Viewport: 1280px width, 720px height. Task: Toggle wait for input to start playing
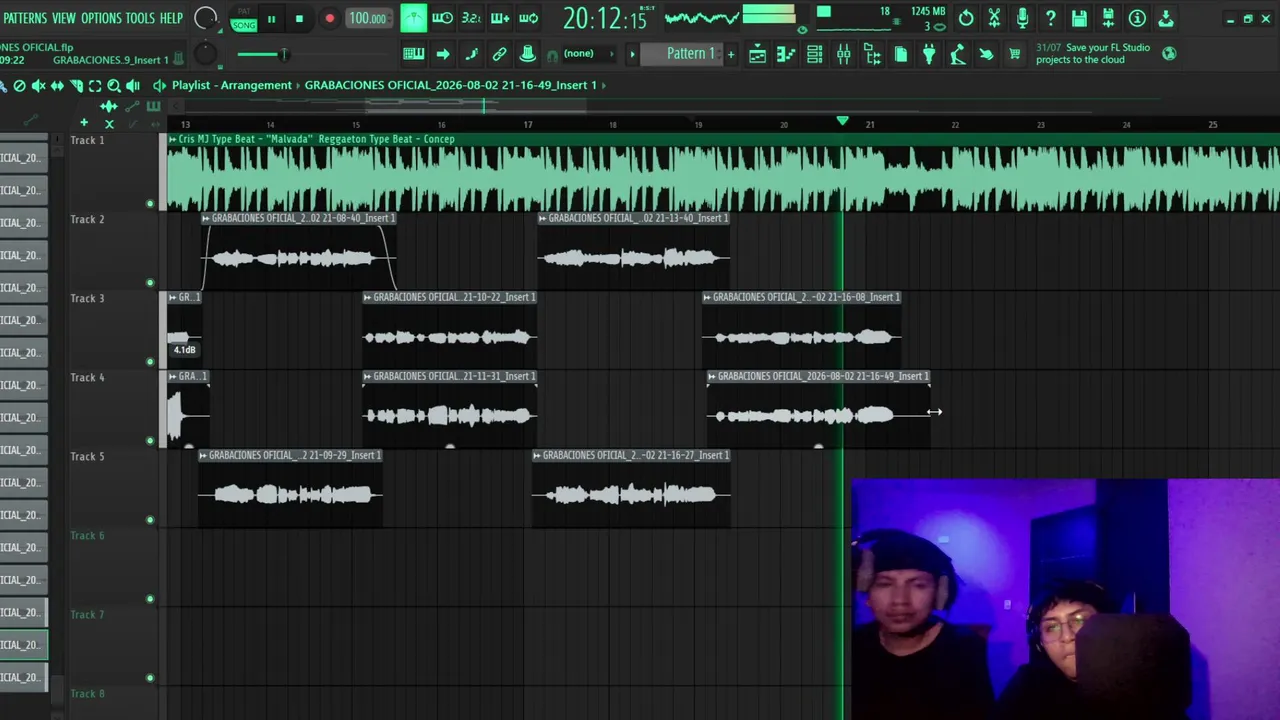[x=442, y=18]
